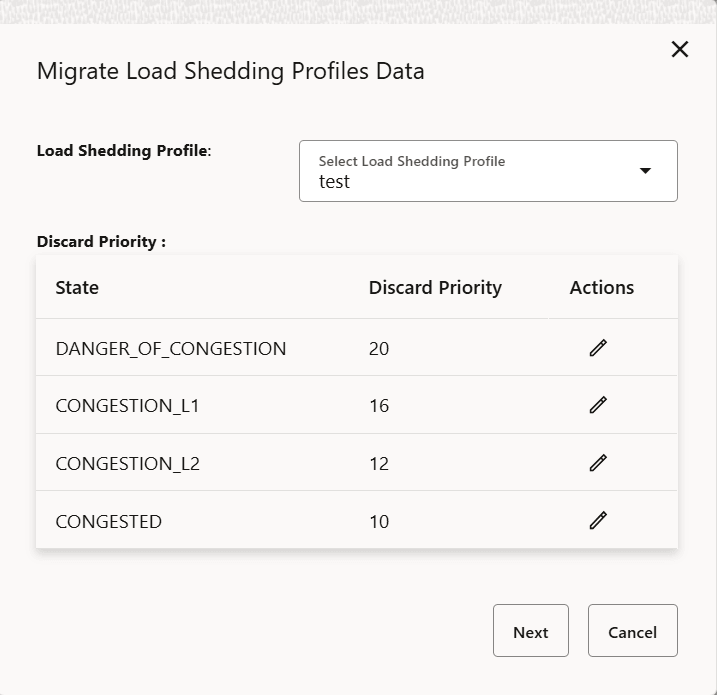The height and width of the screenshot is (695, 717).
Task: Click the discard priority value 10
Action: pyautogui.click(x=379, y=522)
